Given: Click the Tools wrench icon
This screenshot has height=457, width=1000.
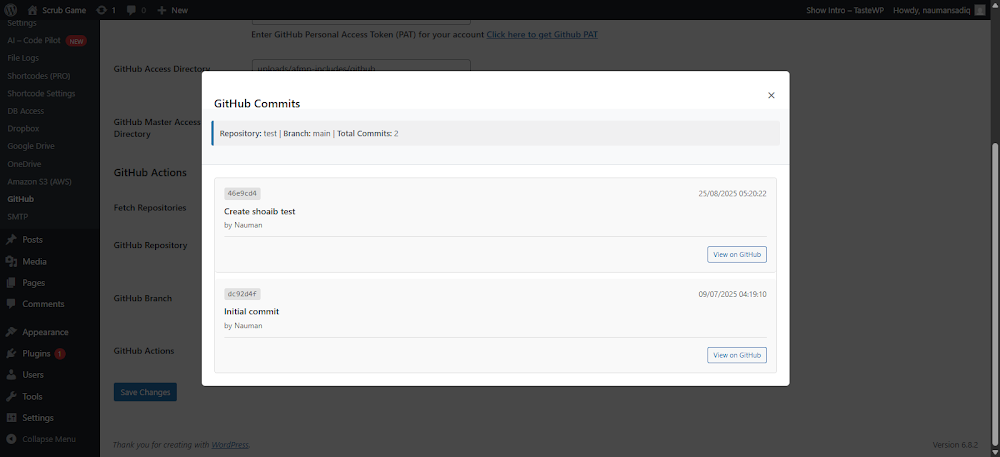Looking at the screenshot, I should (10, 397).
